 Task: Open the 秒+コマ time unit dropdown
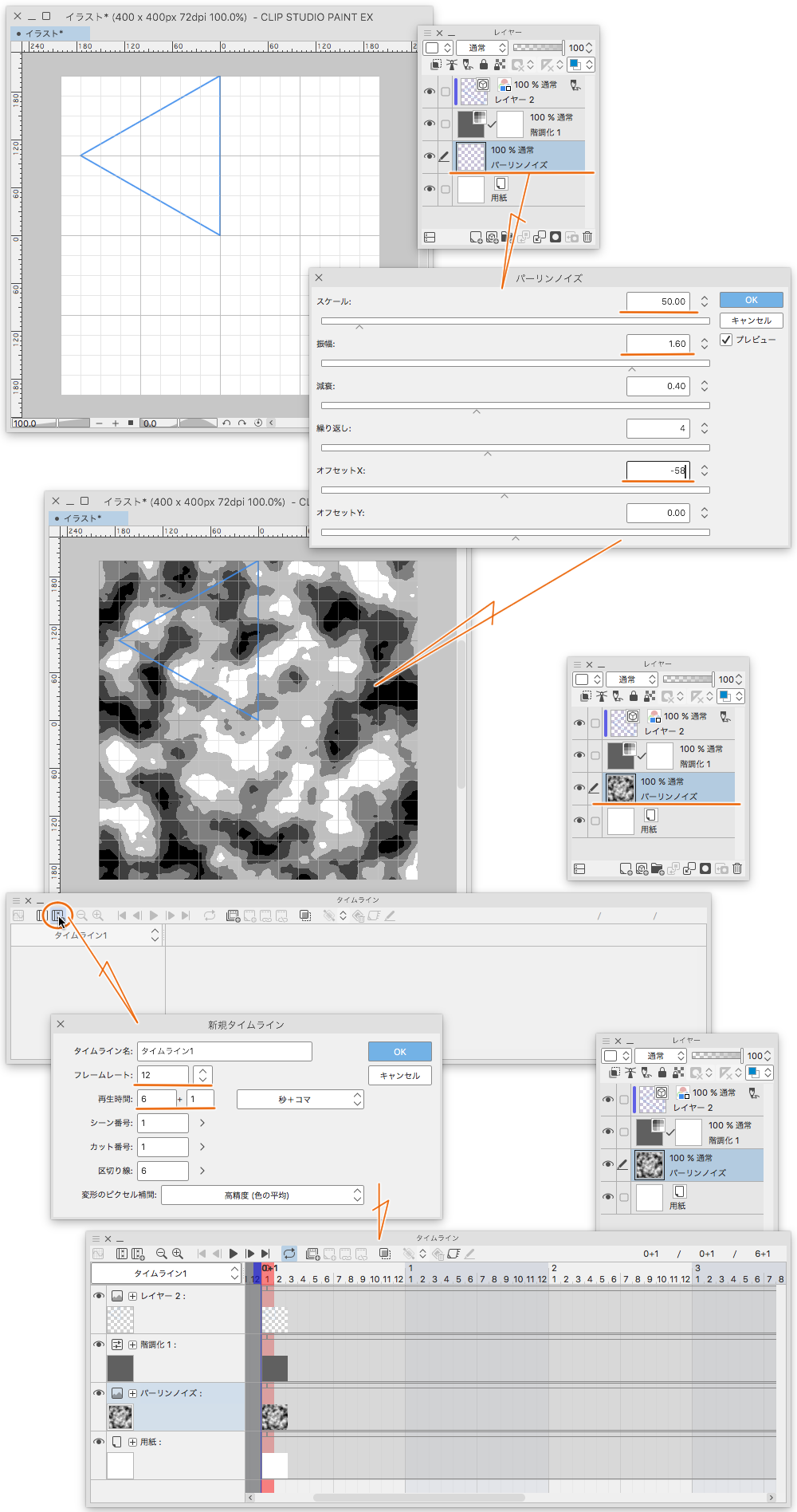[x=300, y=1100]
